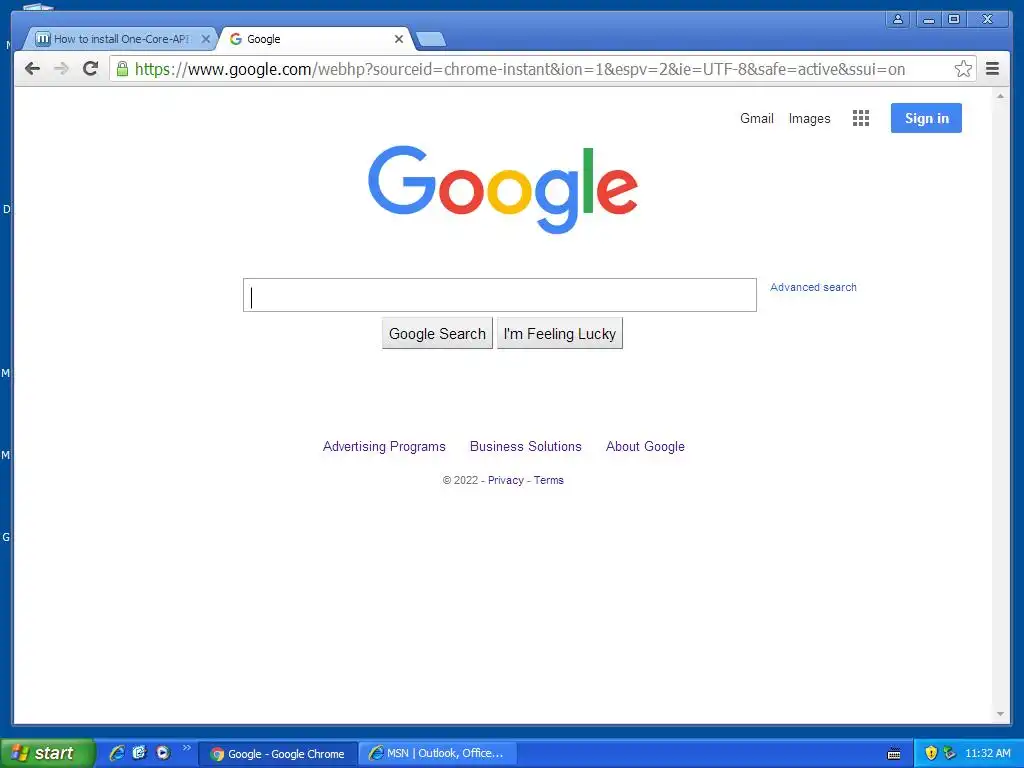Click the on-screen keyboard tray icon
The height and width of the screenshot is (768, 1024).
pos(894,754)
